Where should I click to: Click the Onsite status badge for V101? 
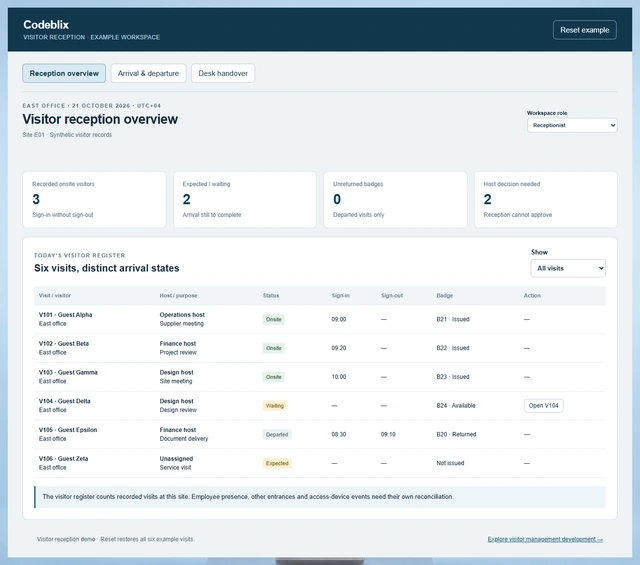click(x=273, y=319)
